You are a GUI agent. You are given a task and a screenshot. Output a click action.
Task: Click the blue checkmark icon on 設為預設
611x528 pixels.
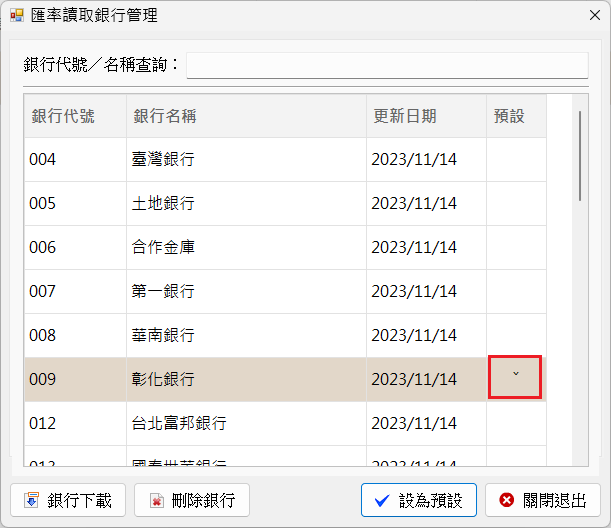(382, 501)
